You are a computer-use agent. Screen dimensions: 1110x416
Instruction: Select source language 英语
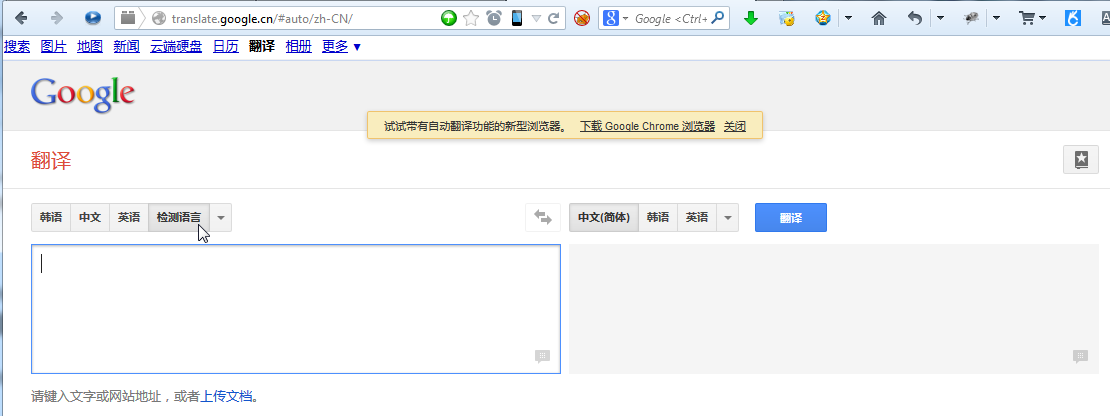[129, 218]
